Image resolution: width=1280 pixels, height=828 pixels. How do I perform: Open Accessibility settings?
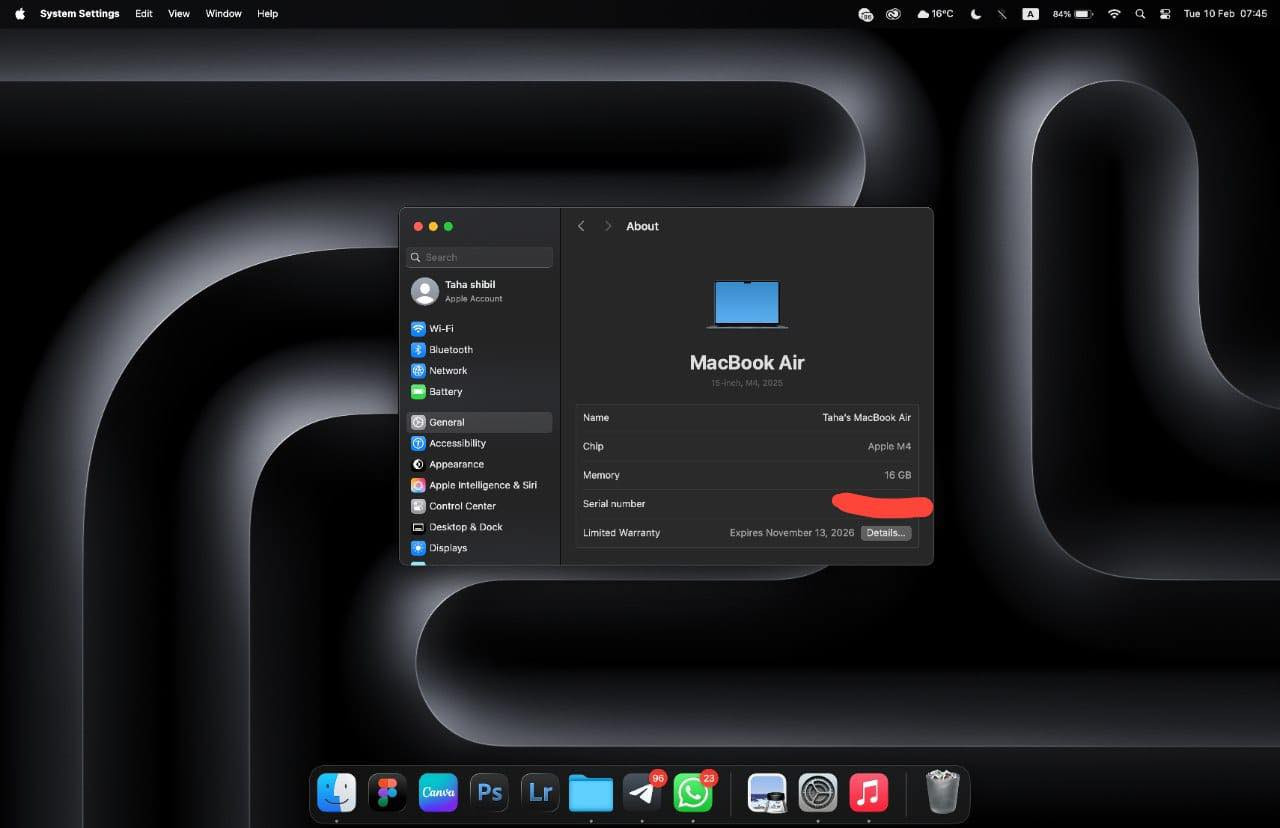[457, 443]
